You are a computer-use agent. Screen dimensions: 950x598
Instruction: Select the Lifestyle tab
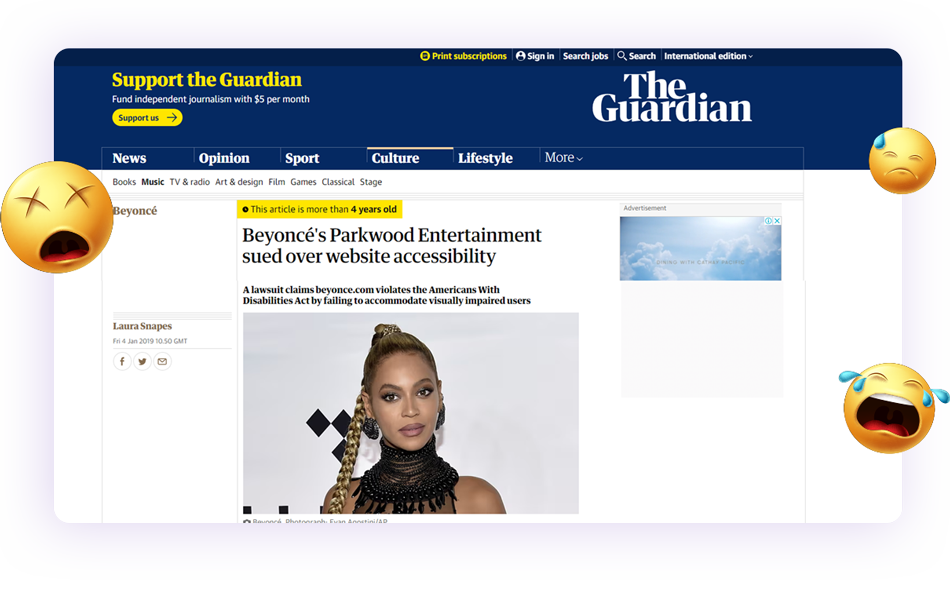tap(485, 158)
